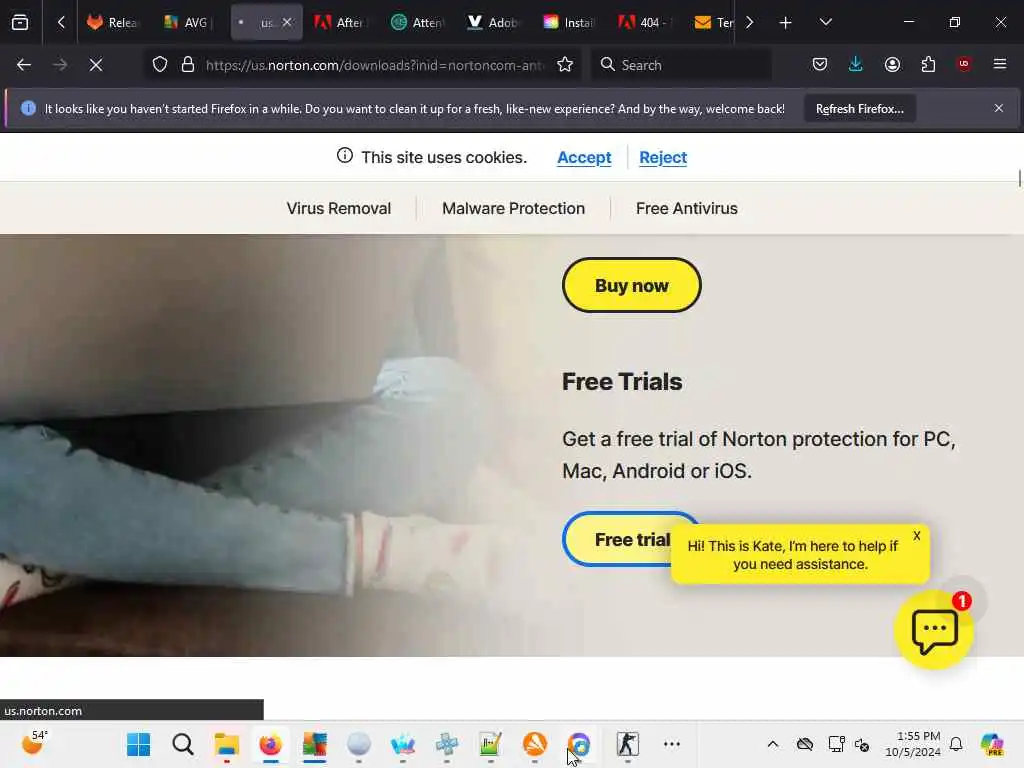Click the Buy now button
The image size is (1024, 768).
click(x=632, y=285)
